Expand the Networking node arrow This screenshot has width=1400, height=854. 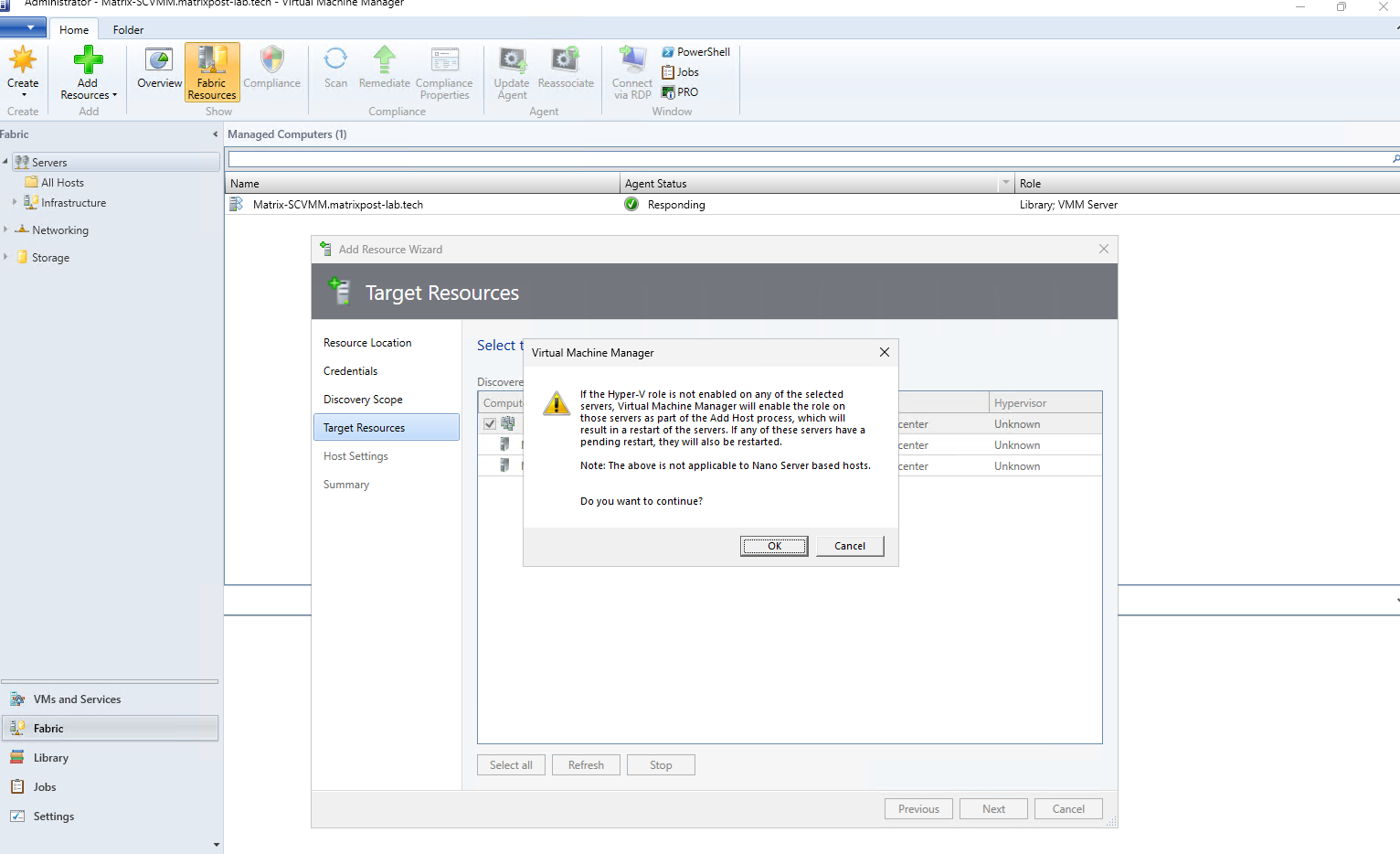pos(5,230)
